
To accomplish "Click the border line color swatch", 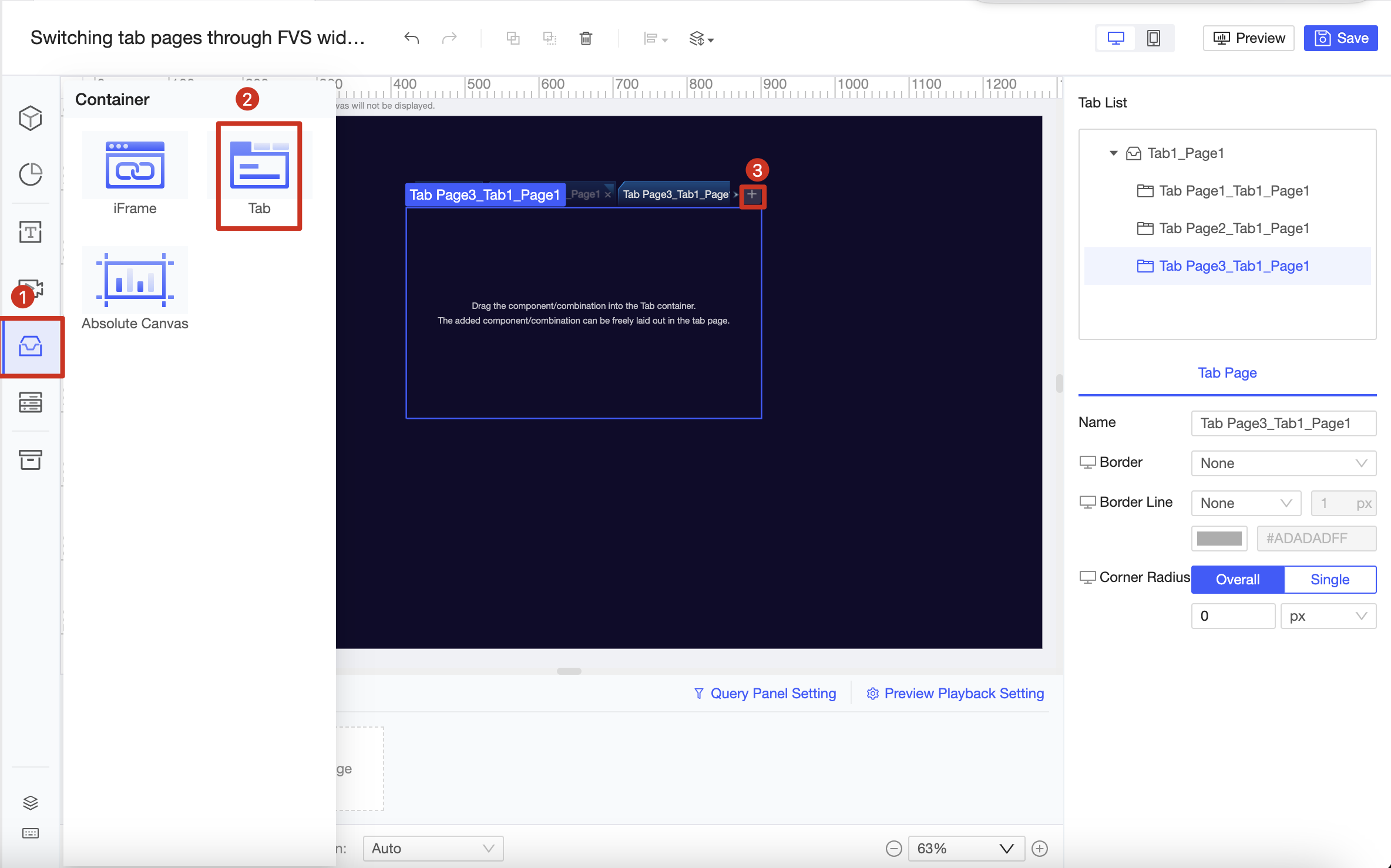I will (x=1219, y=538).
